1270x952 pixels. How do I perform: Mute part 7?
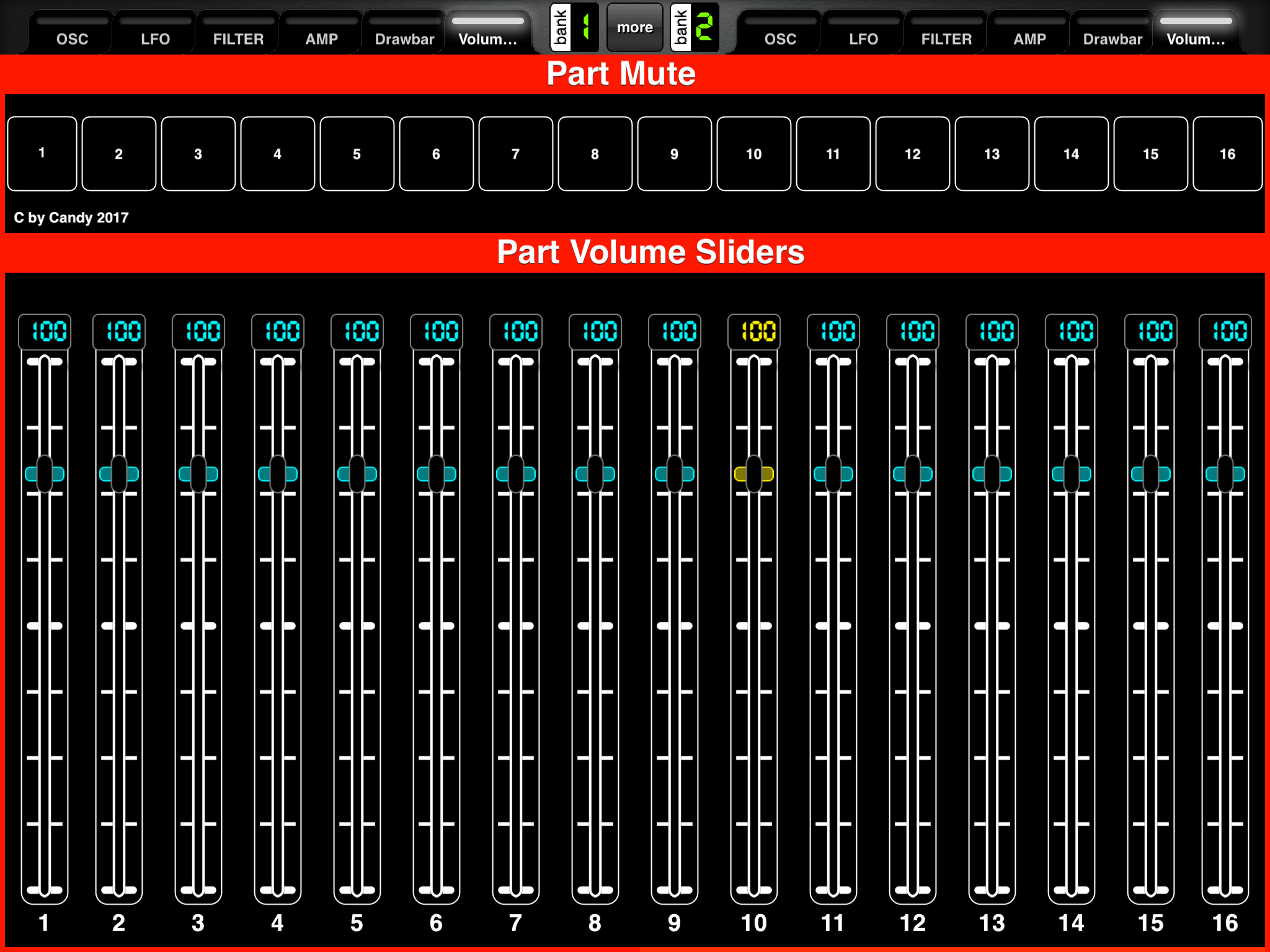(x=516, y=154)
